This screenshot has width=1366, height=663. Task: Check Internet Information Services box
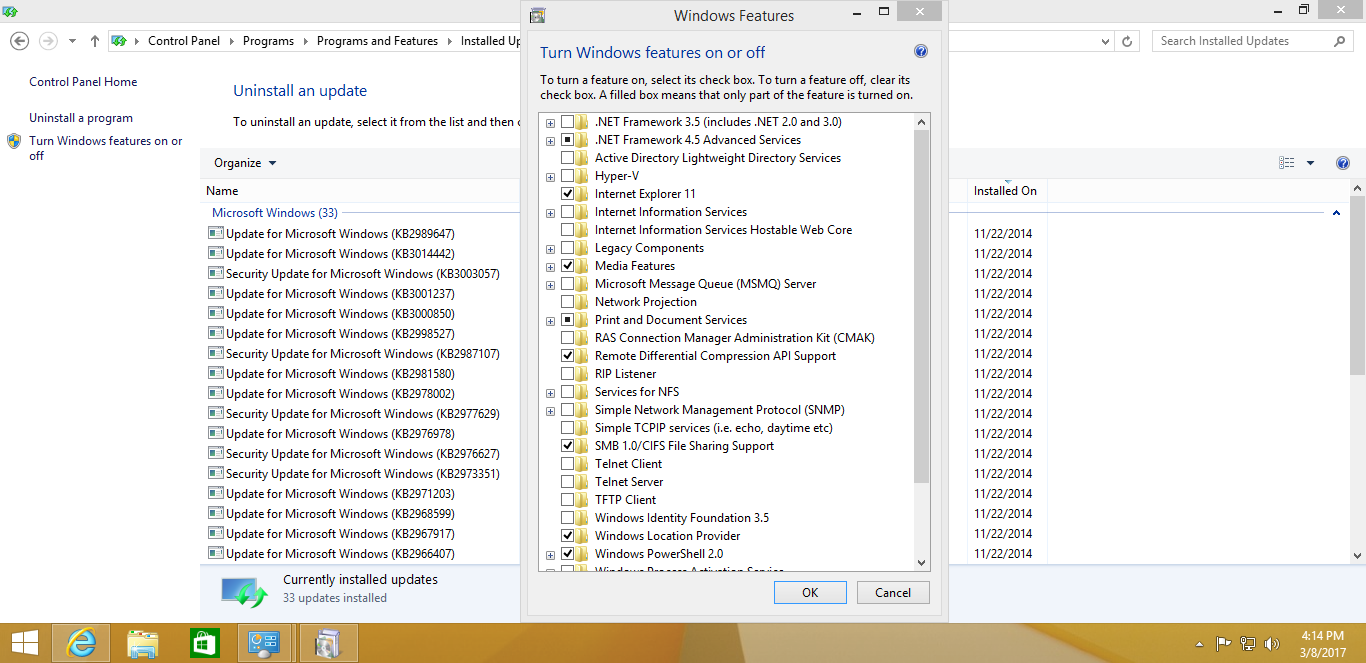[568, 212]
